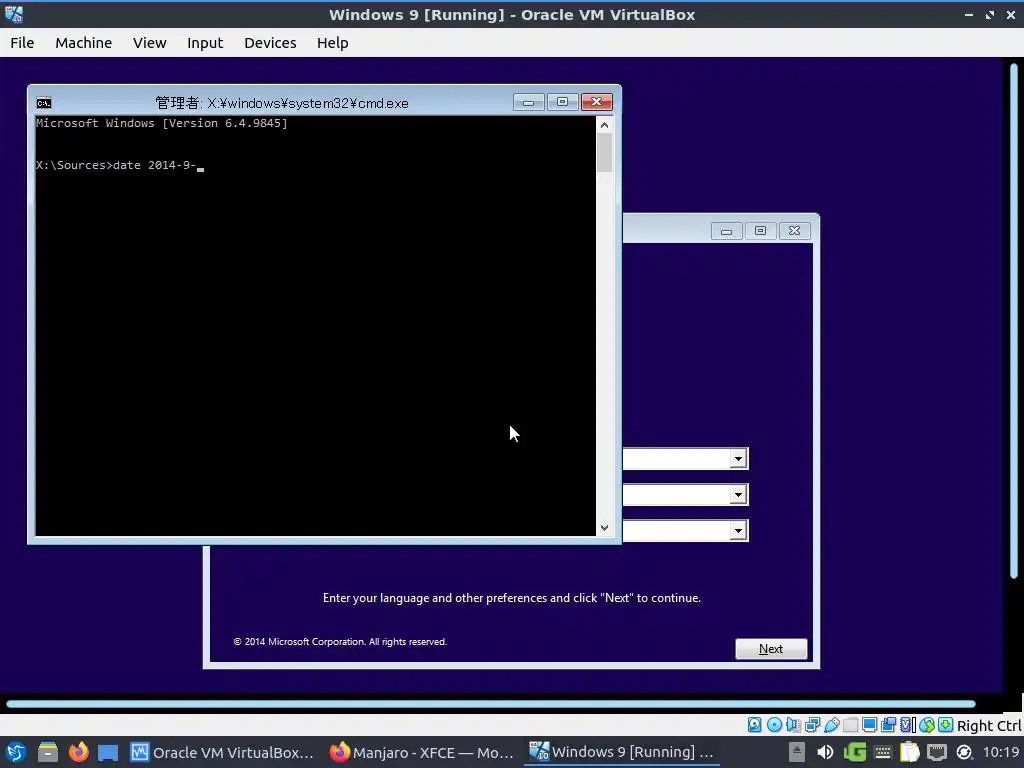Open the file manager taskbar launcher
Screen dimensions: 1024x768
[48, 752]
